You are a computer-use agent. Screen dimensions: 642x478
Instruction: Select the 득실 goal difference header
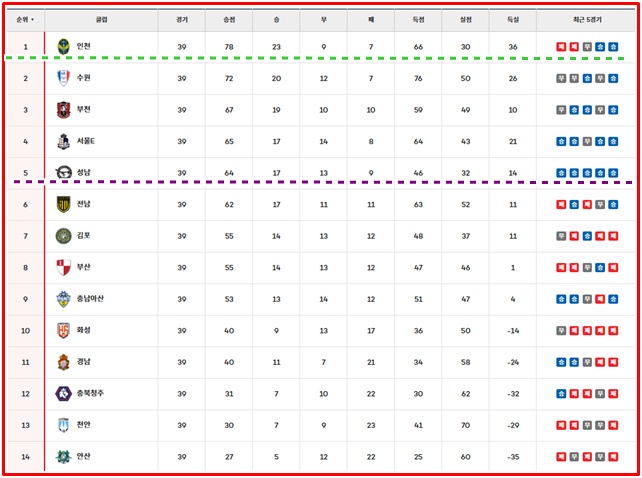tap(512, 19)
